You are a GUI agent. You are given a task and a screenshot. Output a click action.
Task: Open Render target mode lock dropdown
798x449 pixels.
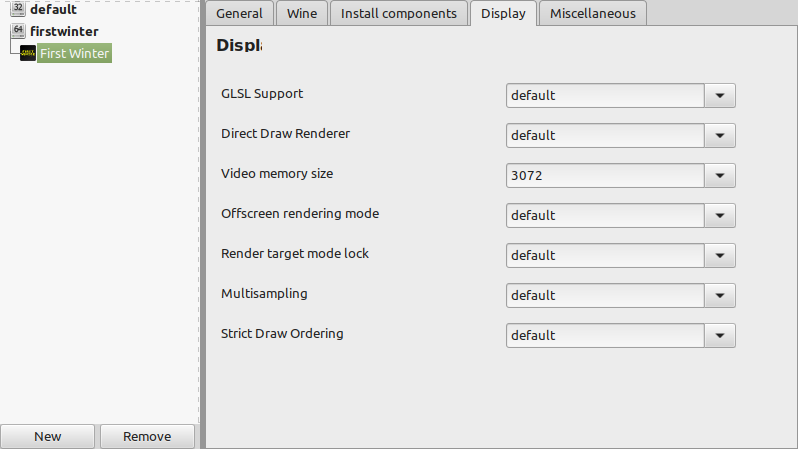tap(620, 256)
